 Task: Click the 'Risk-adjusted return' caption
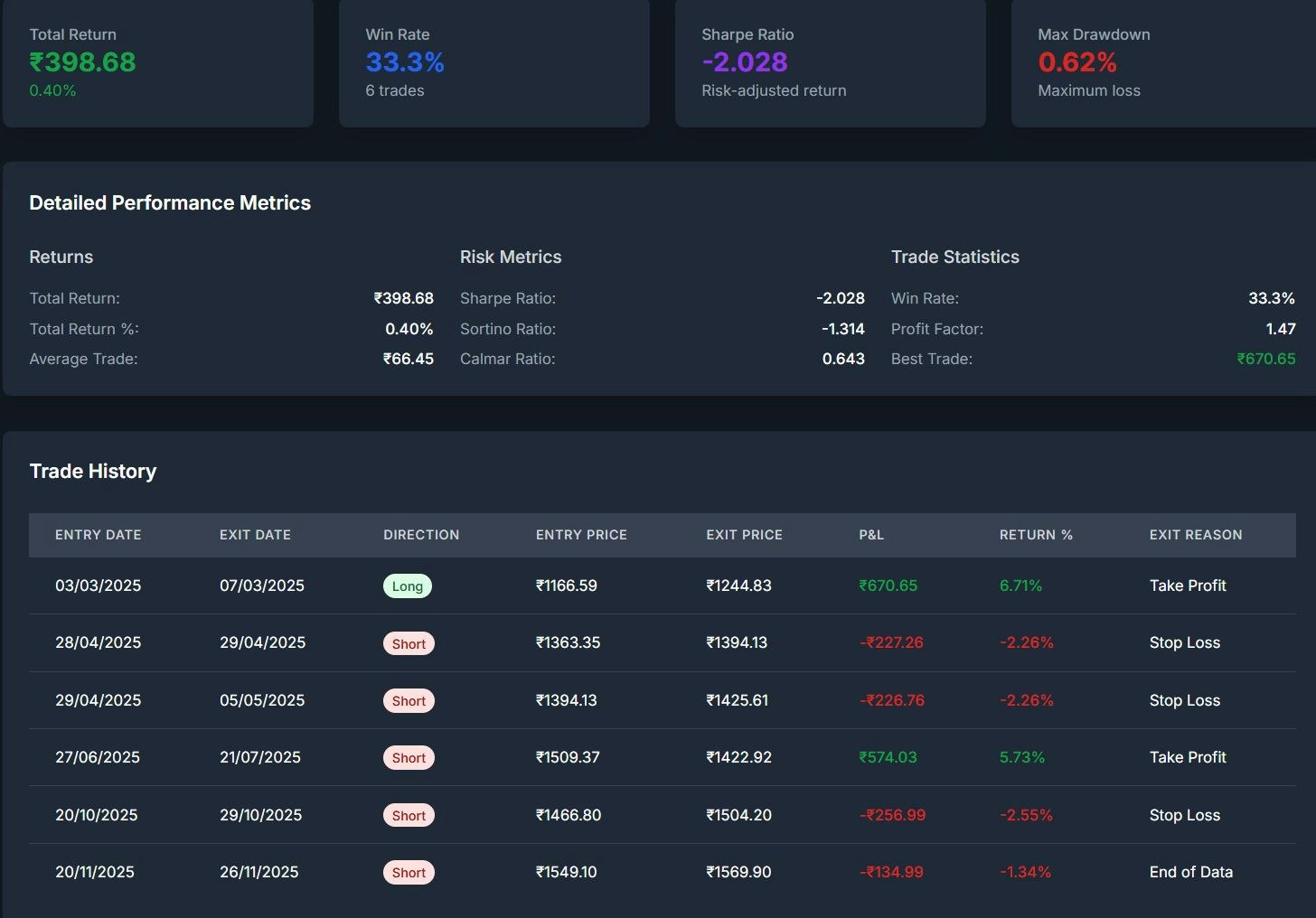pos(774,90)
